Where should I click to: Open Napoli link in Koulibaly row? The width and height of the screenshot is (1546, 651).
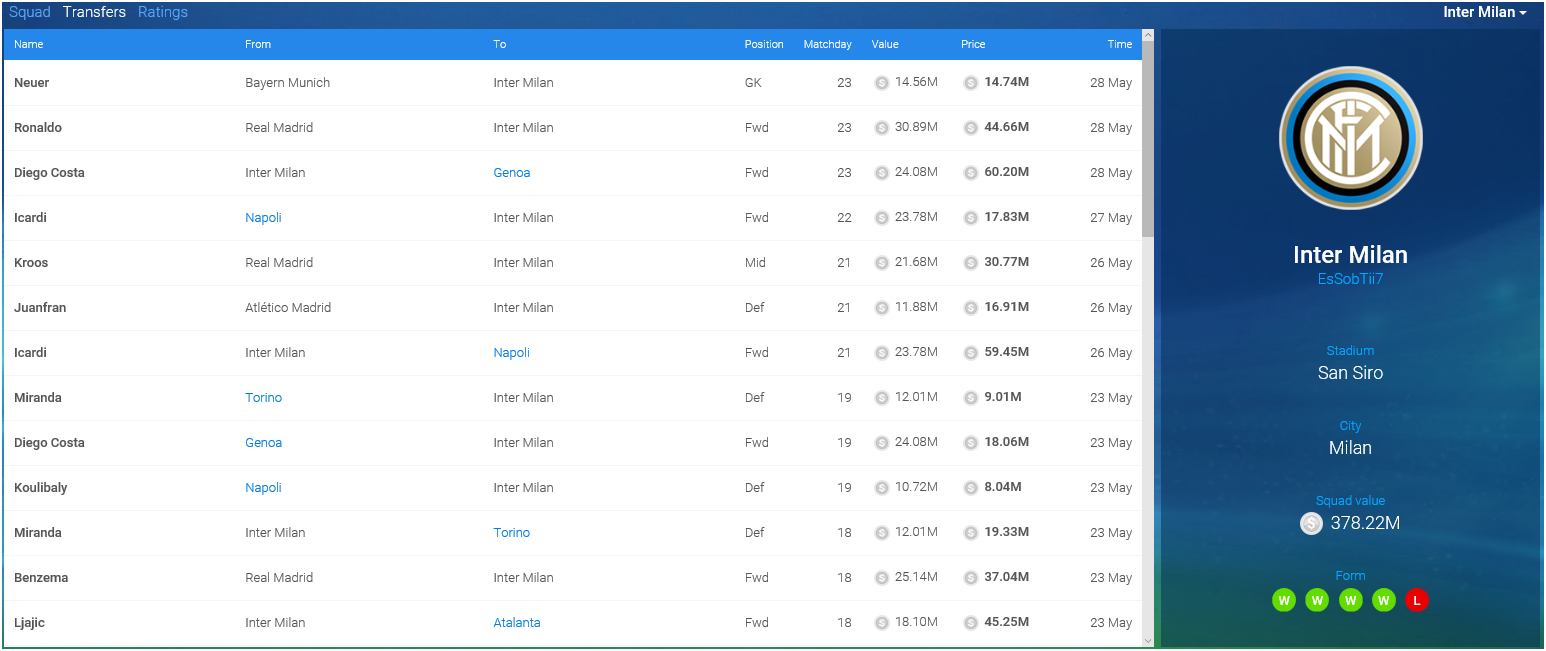tap(263, 488)
